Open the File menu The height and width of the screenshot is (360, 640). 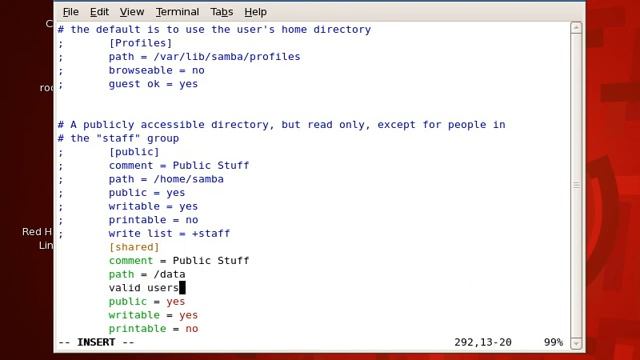[x=71, y=12]
